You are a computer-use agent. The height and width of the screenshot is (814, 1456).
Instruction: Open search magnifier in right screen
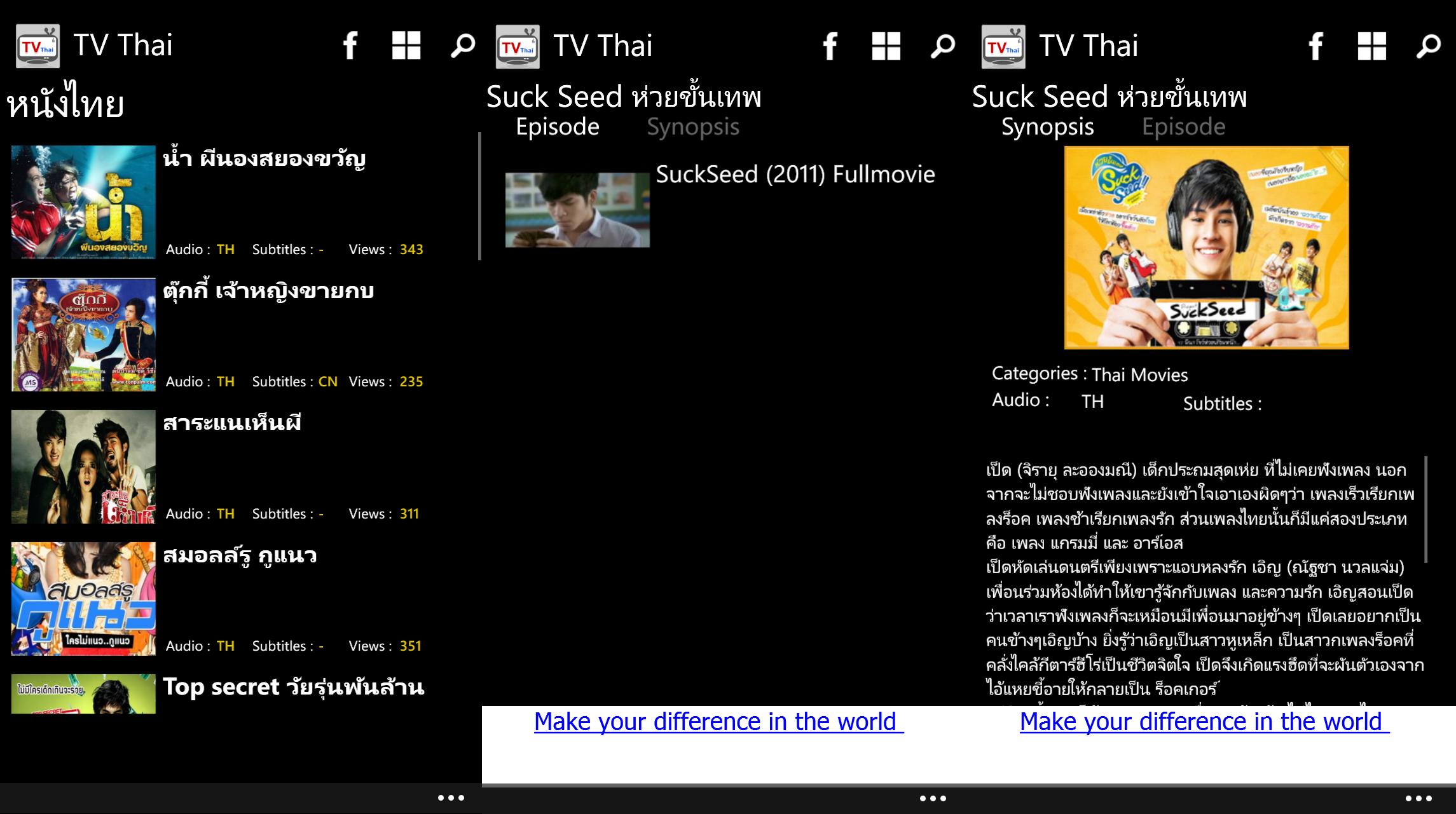click(1429, 46)
